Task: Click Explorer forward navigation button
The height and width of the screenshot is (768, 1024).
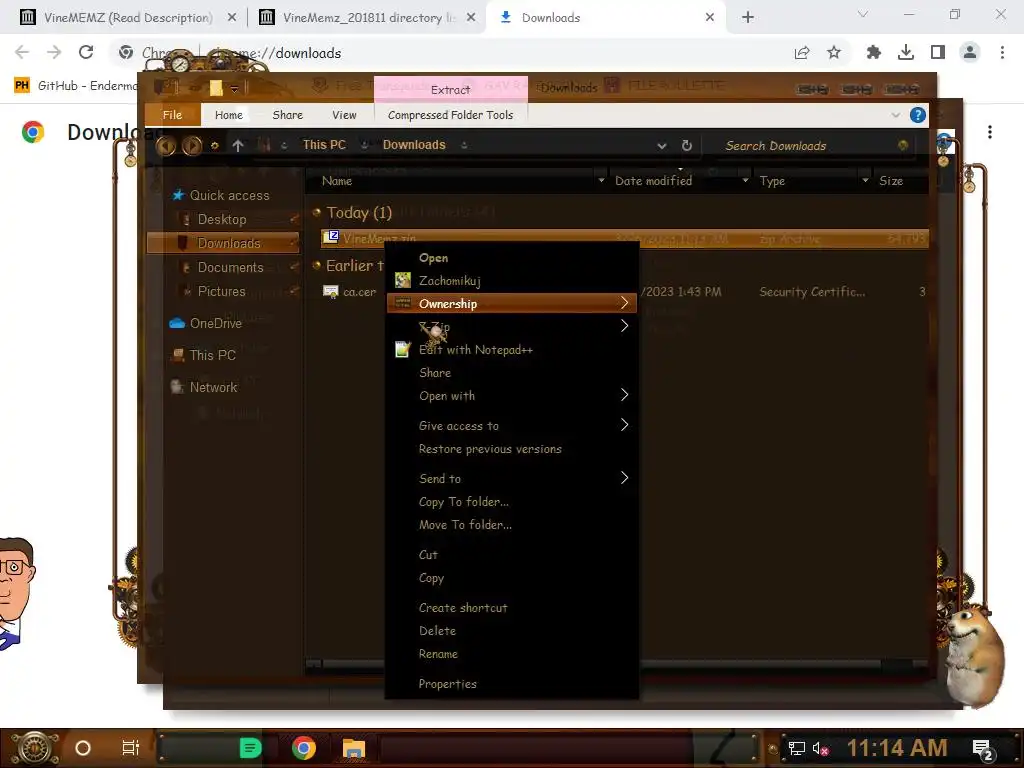Action: tap(192, 146)
